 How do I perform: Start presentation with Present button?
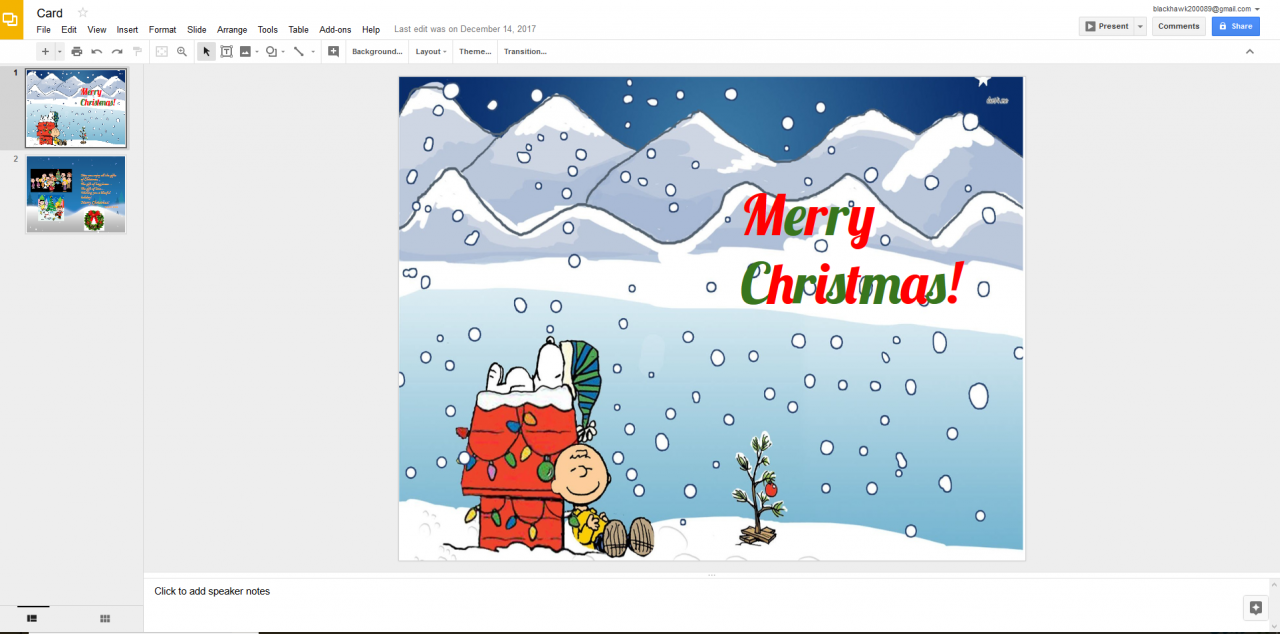[1106, 26]
